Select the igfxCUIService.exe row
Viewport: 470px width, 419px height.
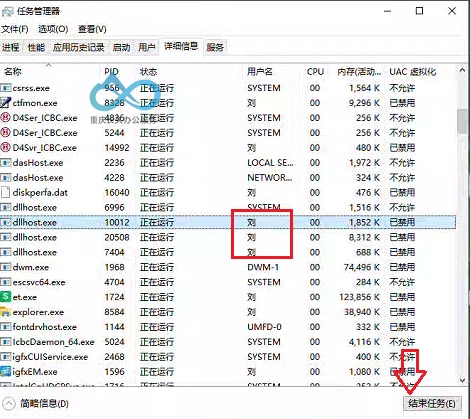click(228, 357)
